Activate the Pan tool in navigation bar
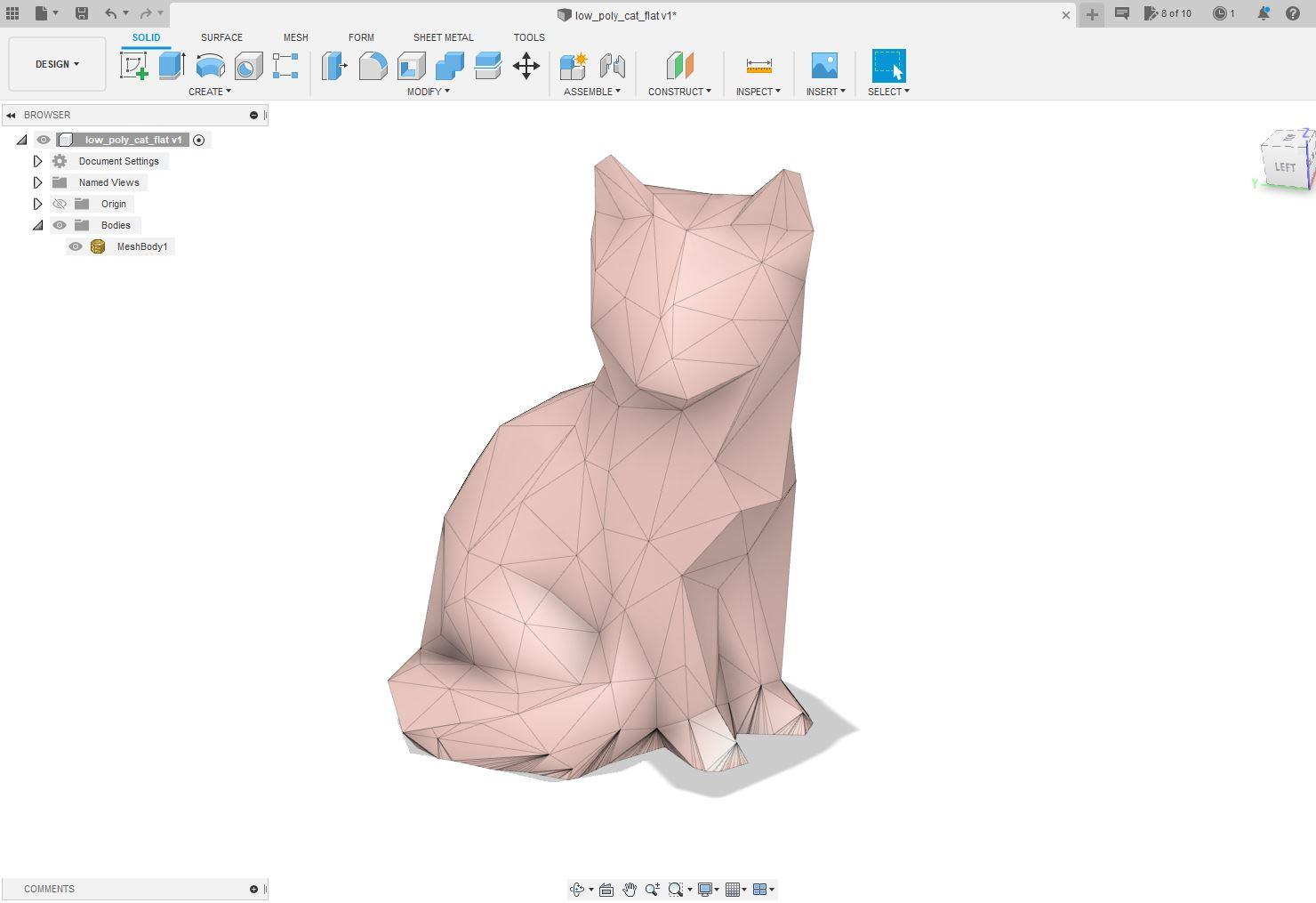 click(x=630, y=889)
